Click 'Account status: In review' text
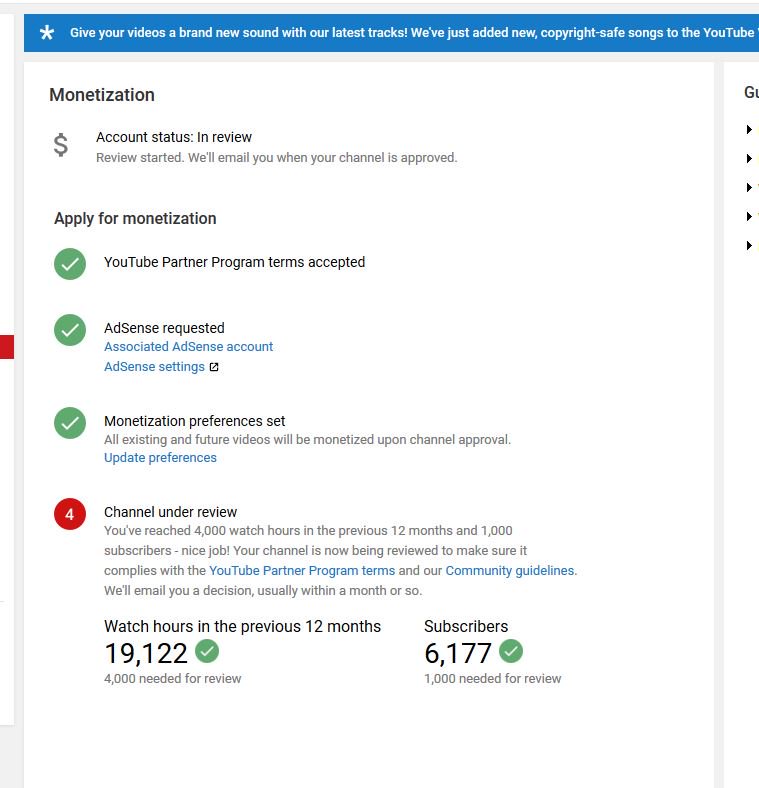Screen dimensions: 759x788 pos(174,137)
